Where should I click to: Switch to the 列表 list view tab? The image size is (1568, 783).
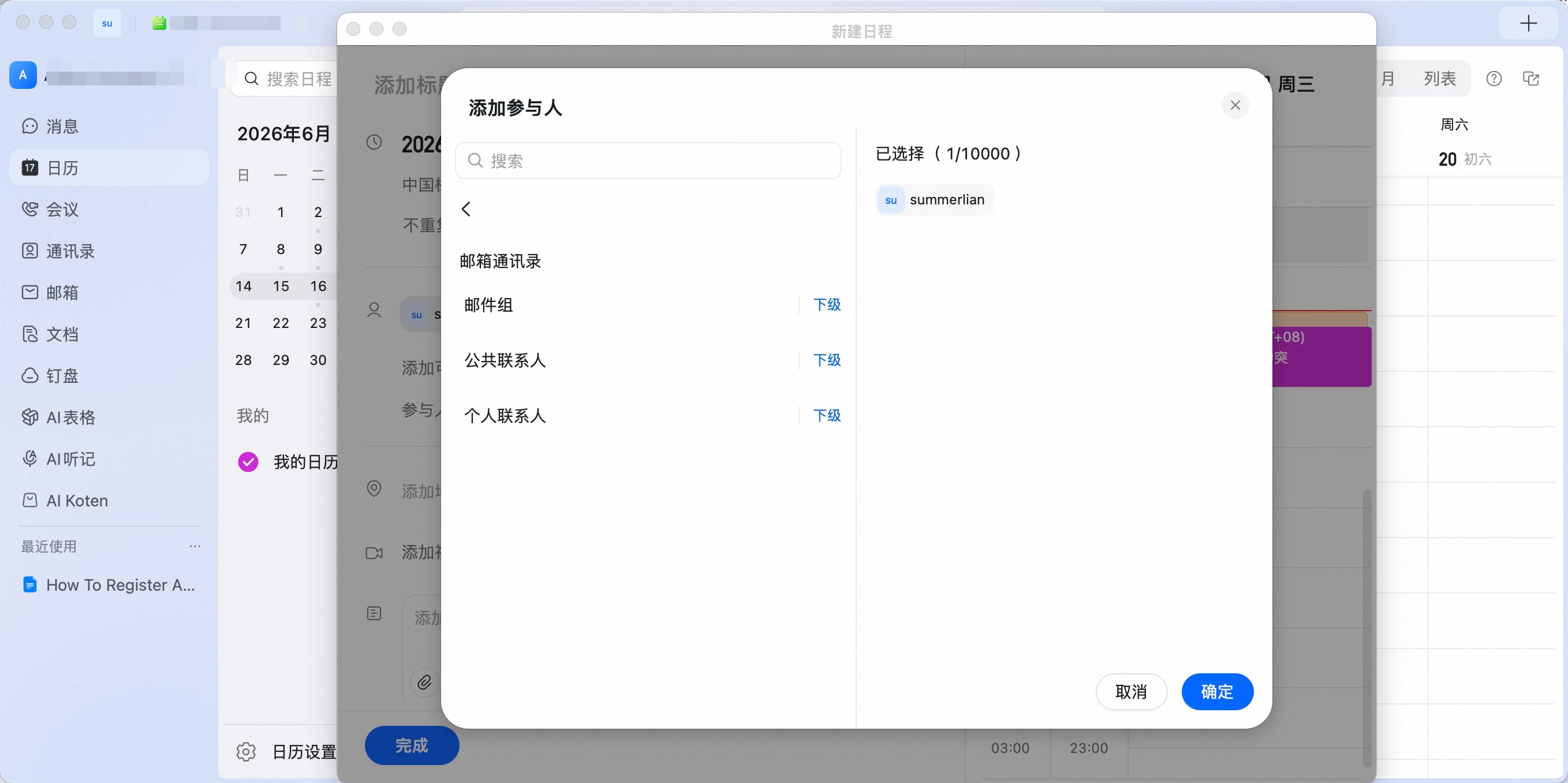(x=1440, y=79)
